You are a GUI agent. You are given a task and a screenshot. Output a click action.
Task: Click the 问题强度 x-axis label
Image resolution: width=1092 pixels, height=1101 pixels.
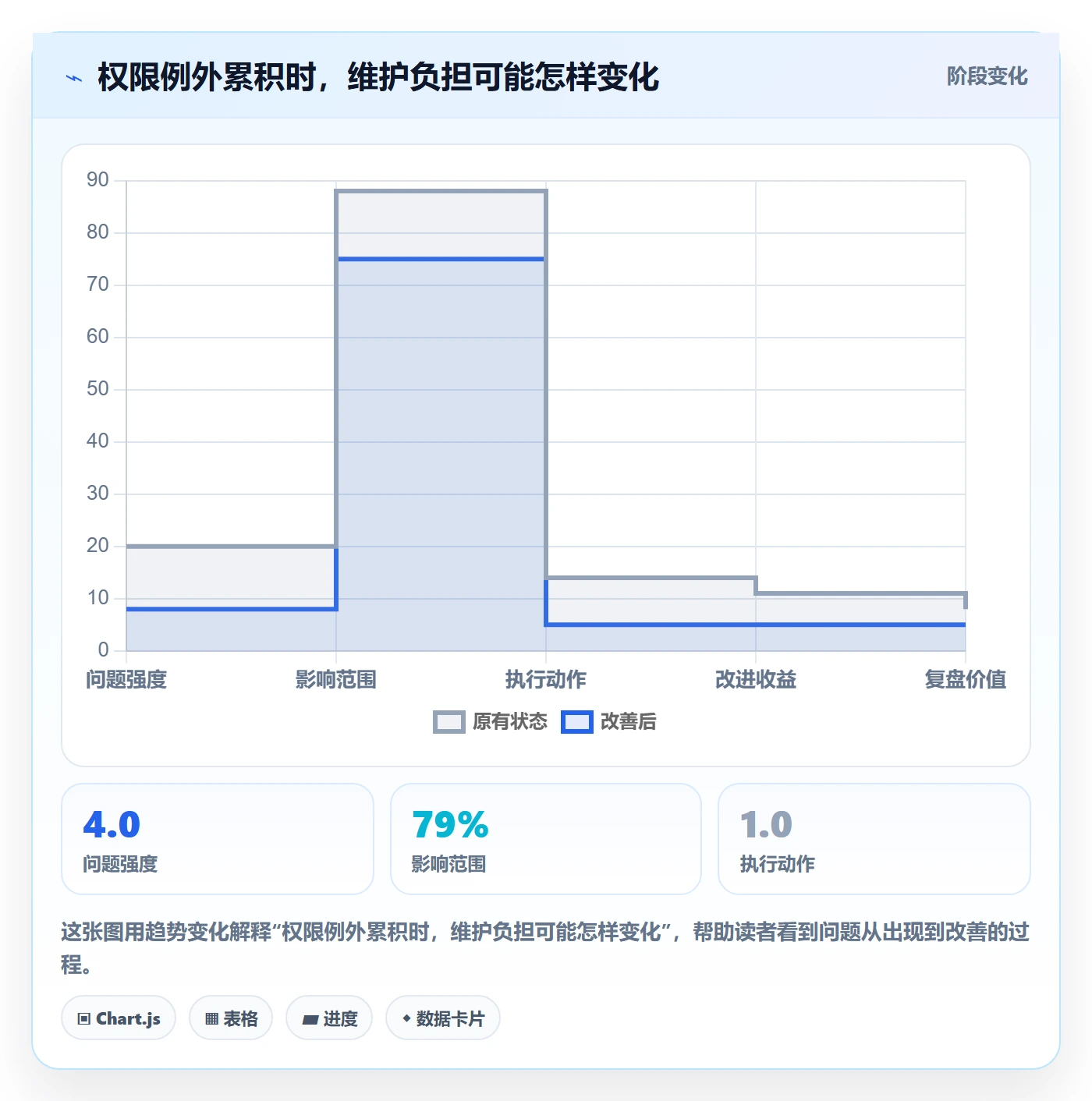[126, 680]
